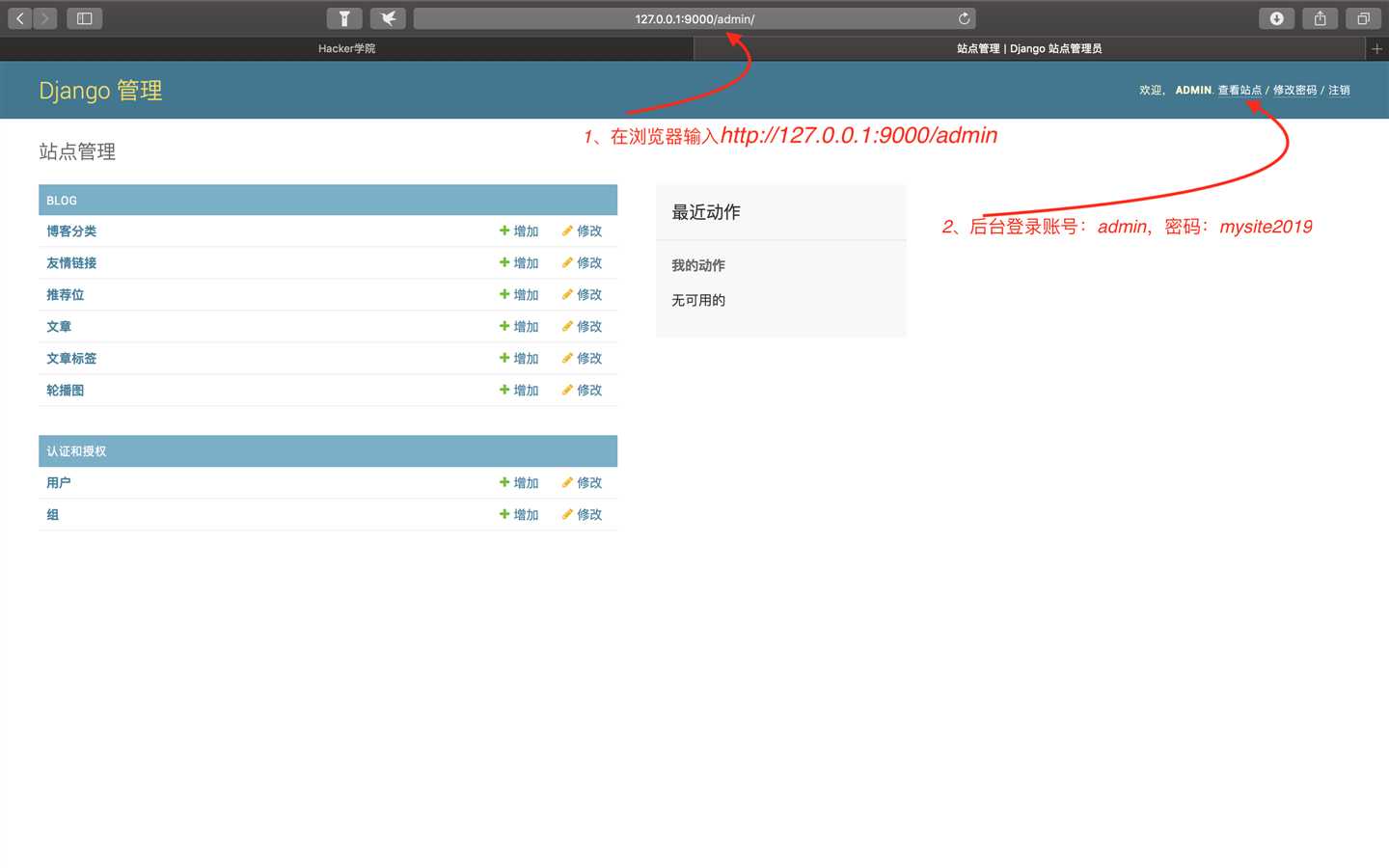Click the 无可用的 text
This screenshot has height=868, width=1389.
tap(698, 300)
